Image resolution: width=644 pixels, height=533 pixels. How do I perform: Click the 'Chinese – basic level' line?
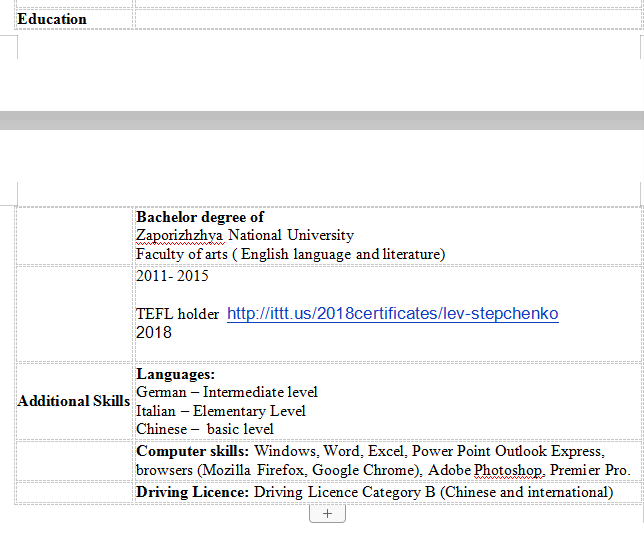point(205,429)
